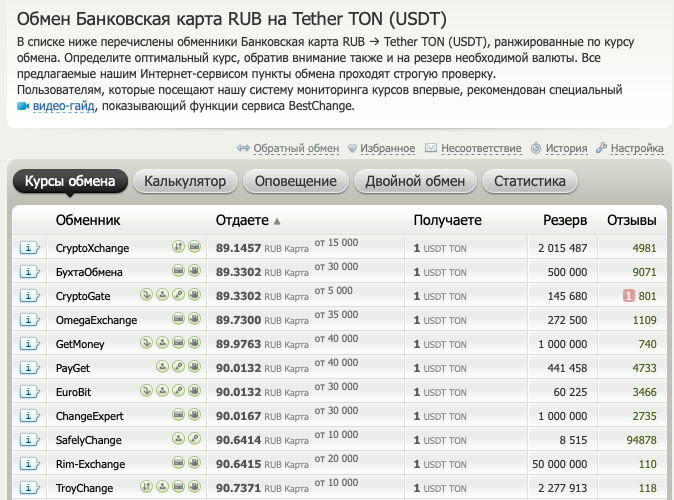
Task: Open the История link
Action: pyautogui.click(x=566, y=148)
